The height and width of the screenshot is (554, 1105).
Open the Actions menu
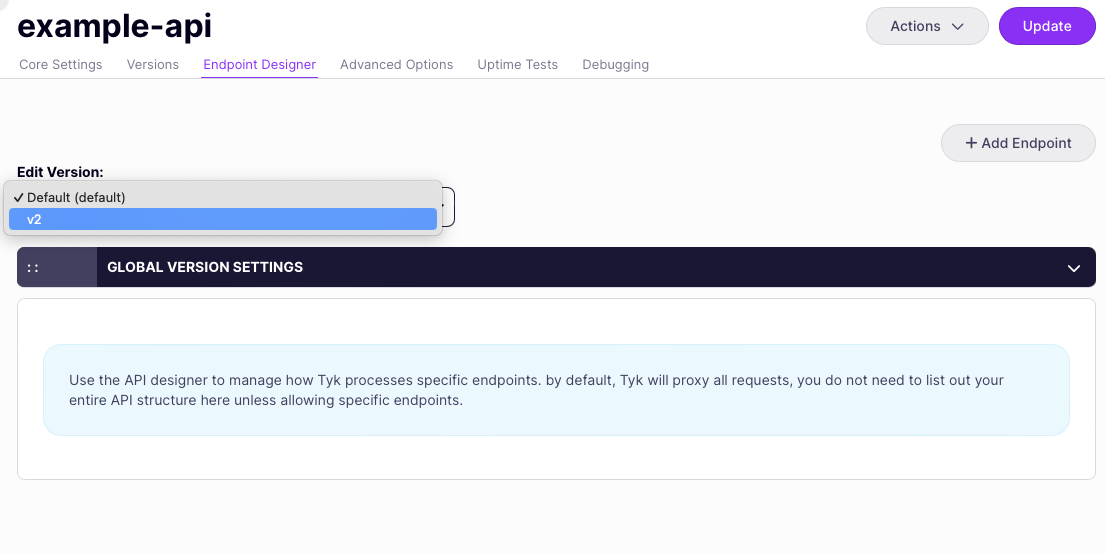pyautogui.click(x=926, y=27)
